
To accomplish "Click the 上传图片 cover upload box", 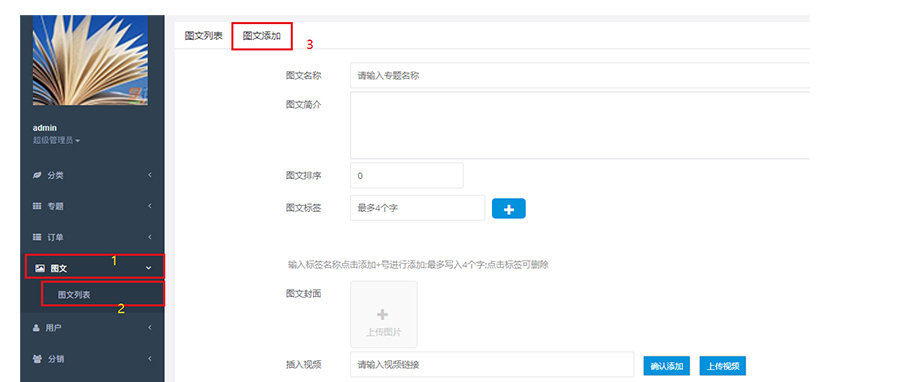I will 384,314.
